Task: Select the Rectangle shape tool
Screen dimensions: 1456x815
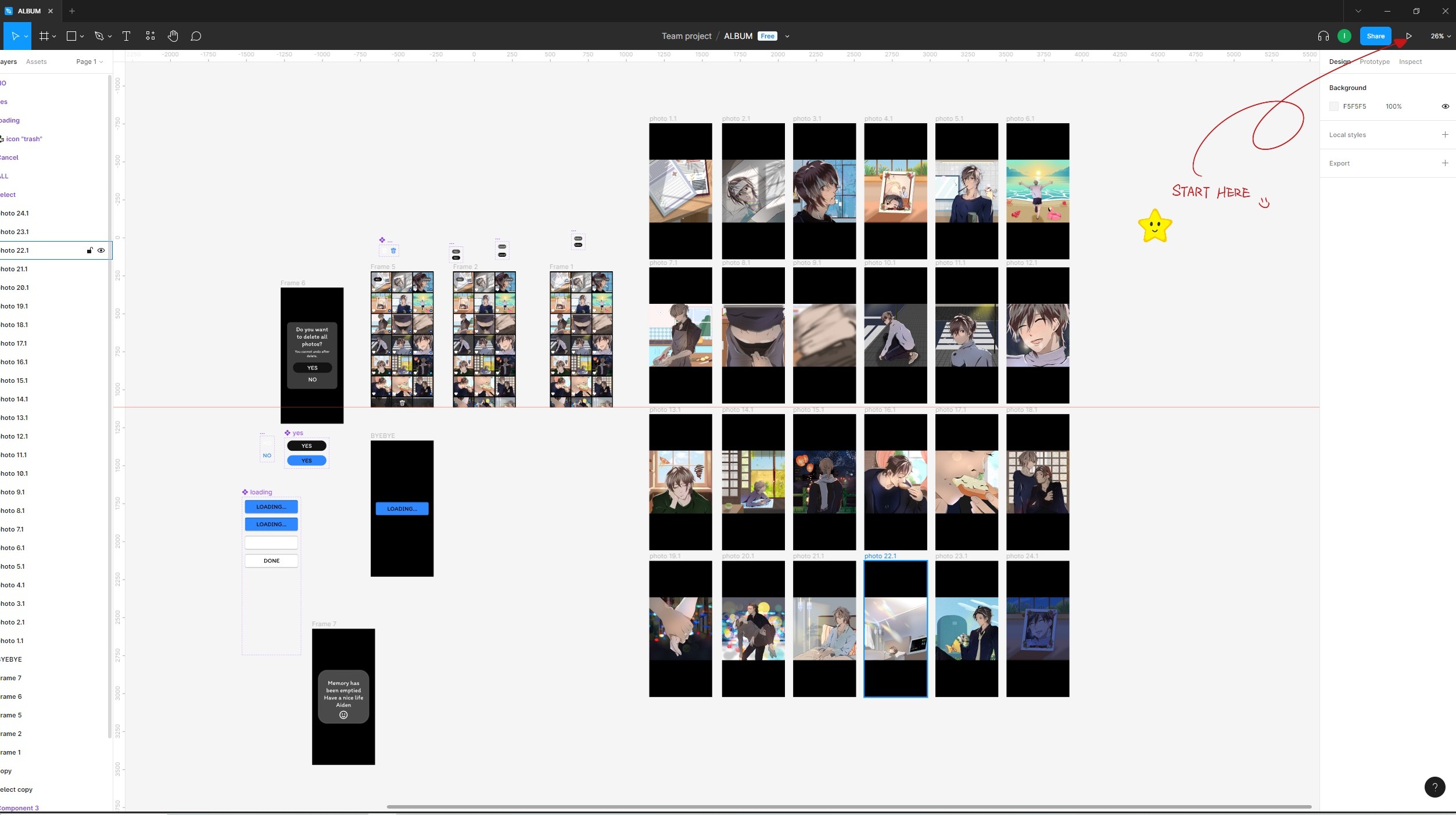Action: click(x=71, y=36)
